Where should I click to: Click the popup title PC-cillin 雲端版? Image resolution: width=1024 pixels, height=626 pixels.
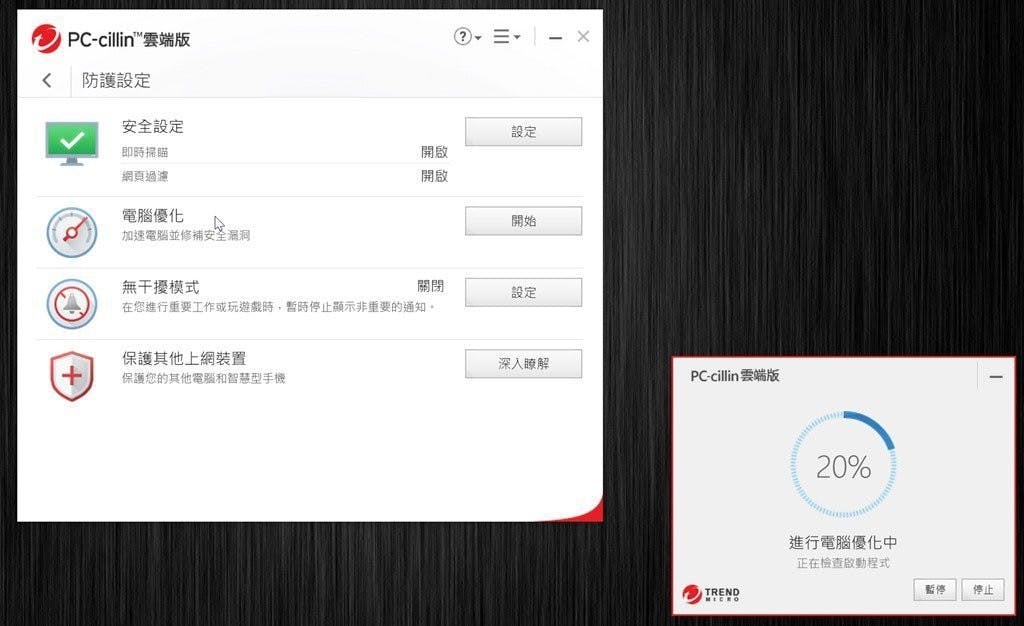735,375
